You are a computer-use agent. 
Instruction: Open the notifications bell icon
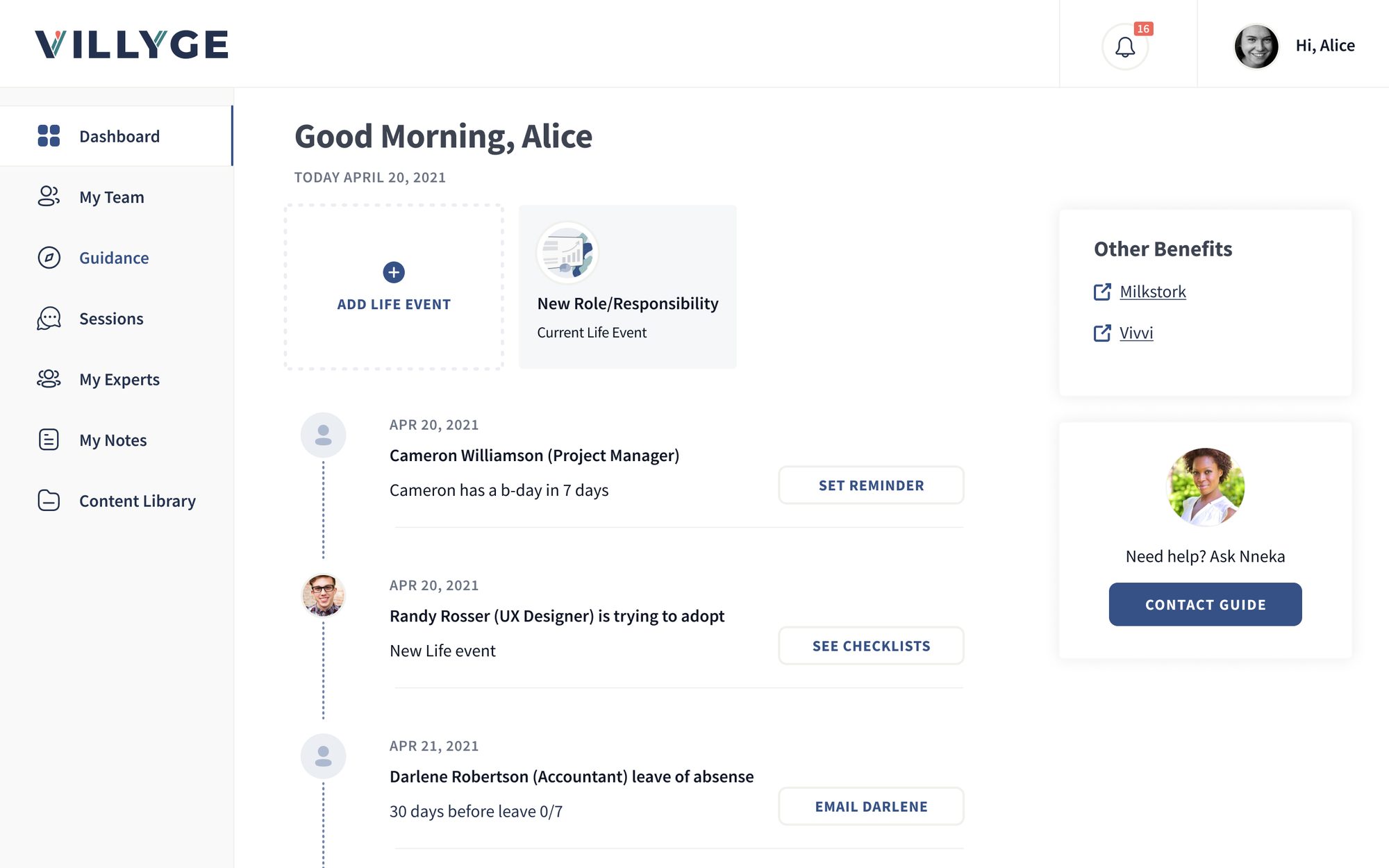pos(1124,47)
